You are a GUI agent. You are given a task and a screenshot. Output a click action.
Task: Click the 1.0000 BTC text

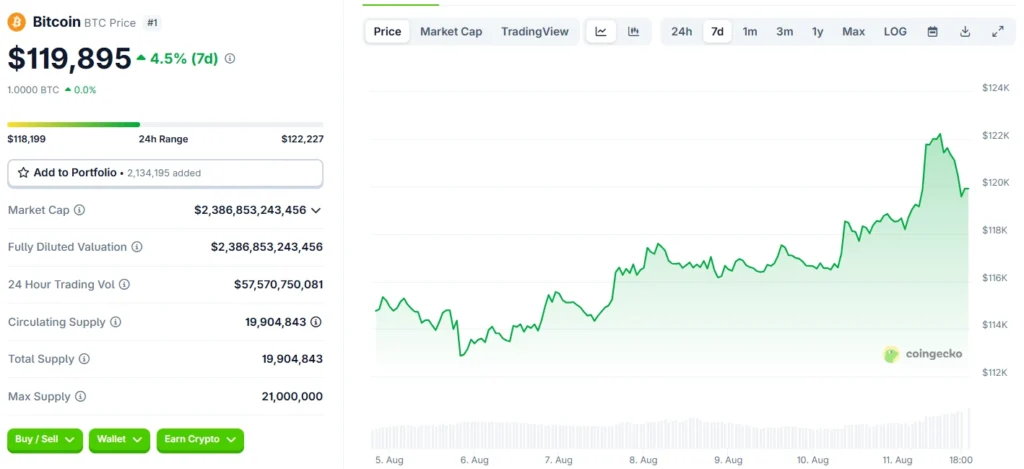33,90
